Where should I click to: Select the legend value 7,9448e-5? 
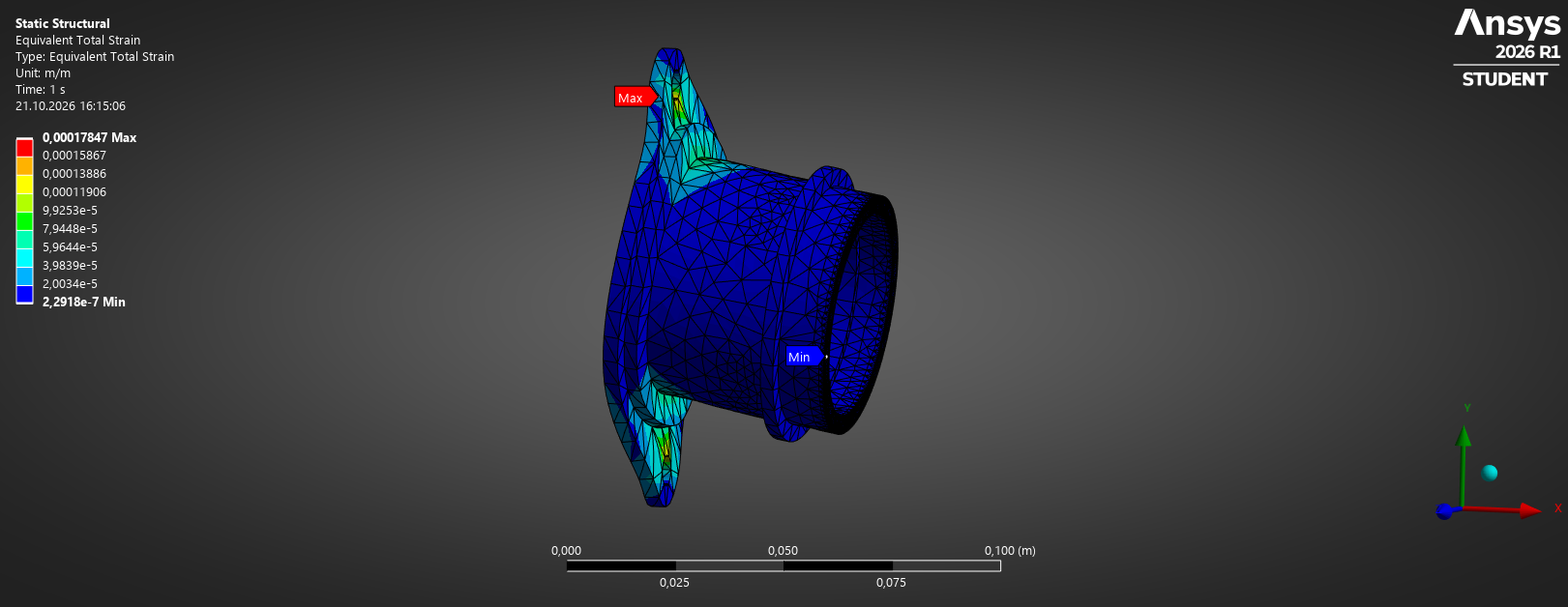coord(70,229)
